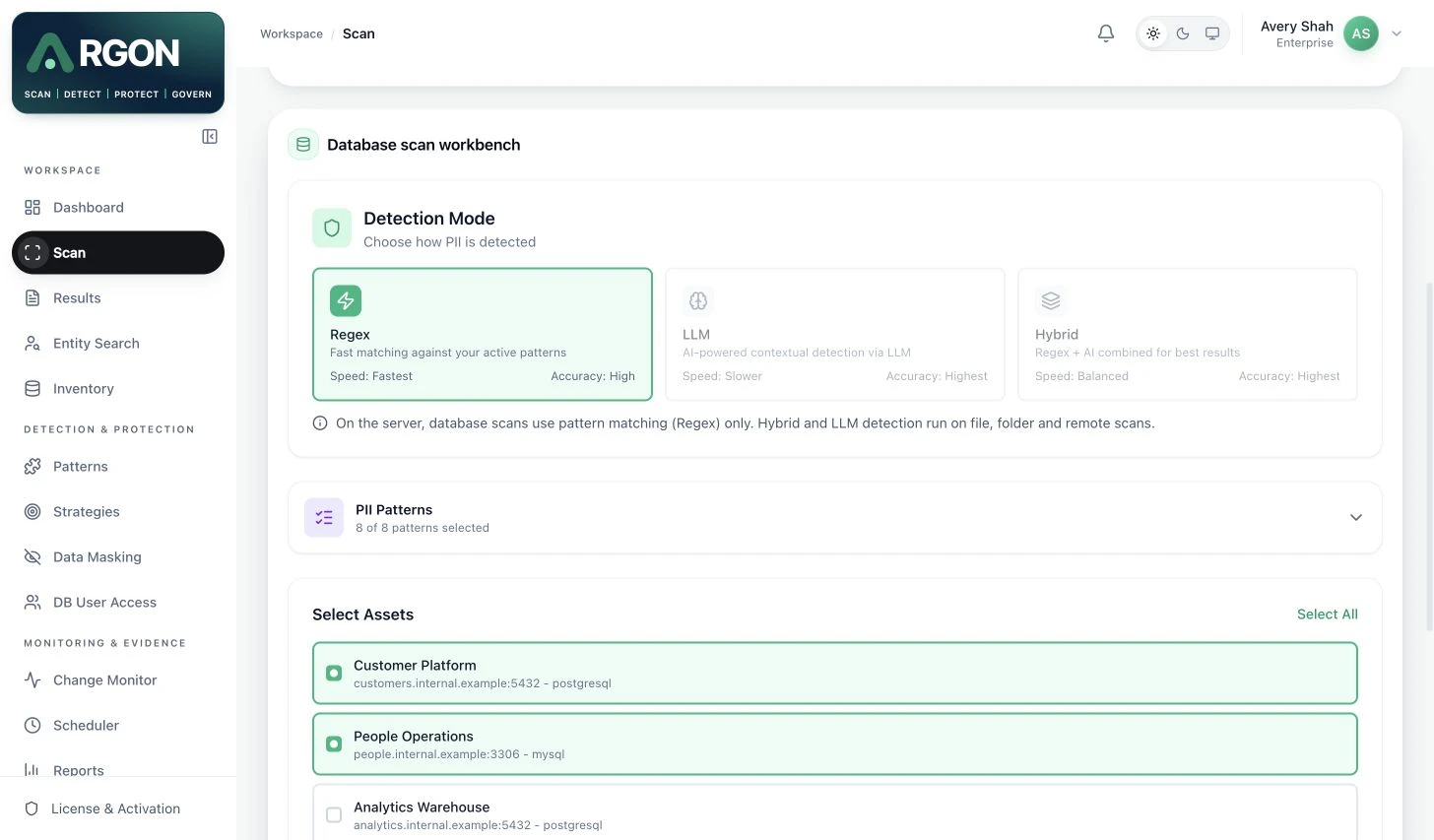
Task: Click the Data Masking eye-off icon
Action: coord(33,557)
